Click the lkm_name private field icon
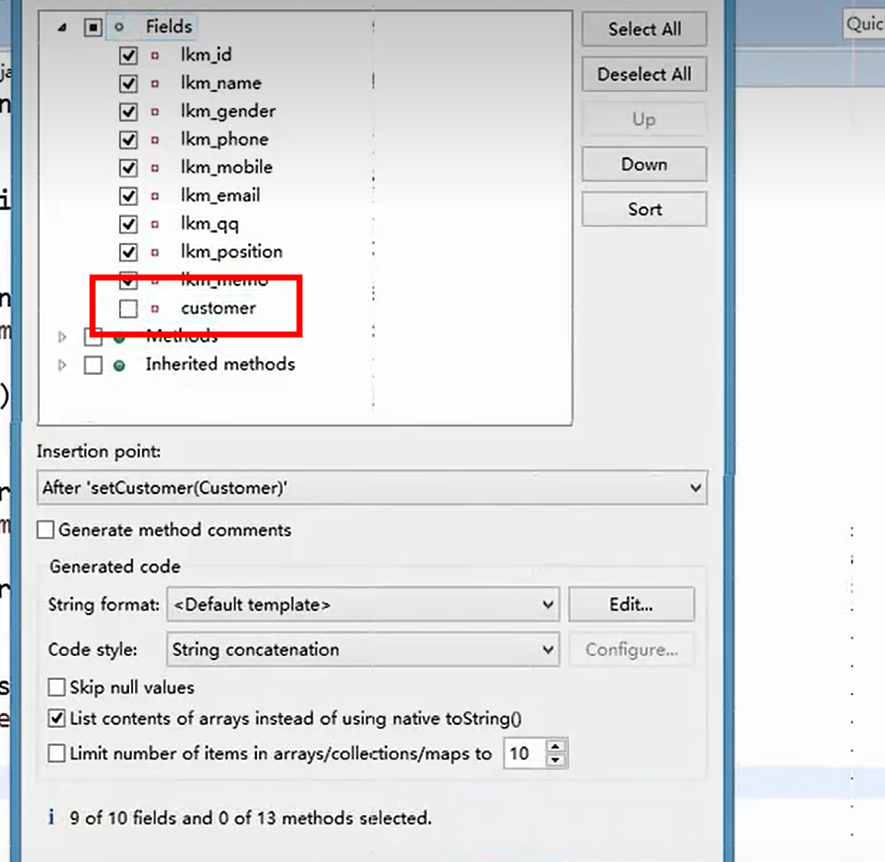The height and width of the screenshot is (862, 885). (x=155, y=84)
